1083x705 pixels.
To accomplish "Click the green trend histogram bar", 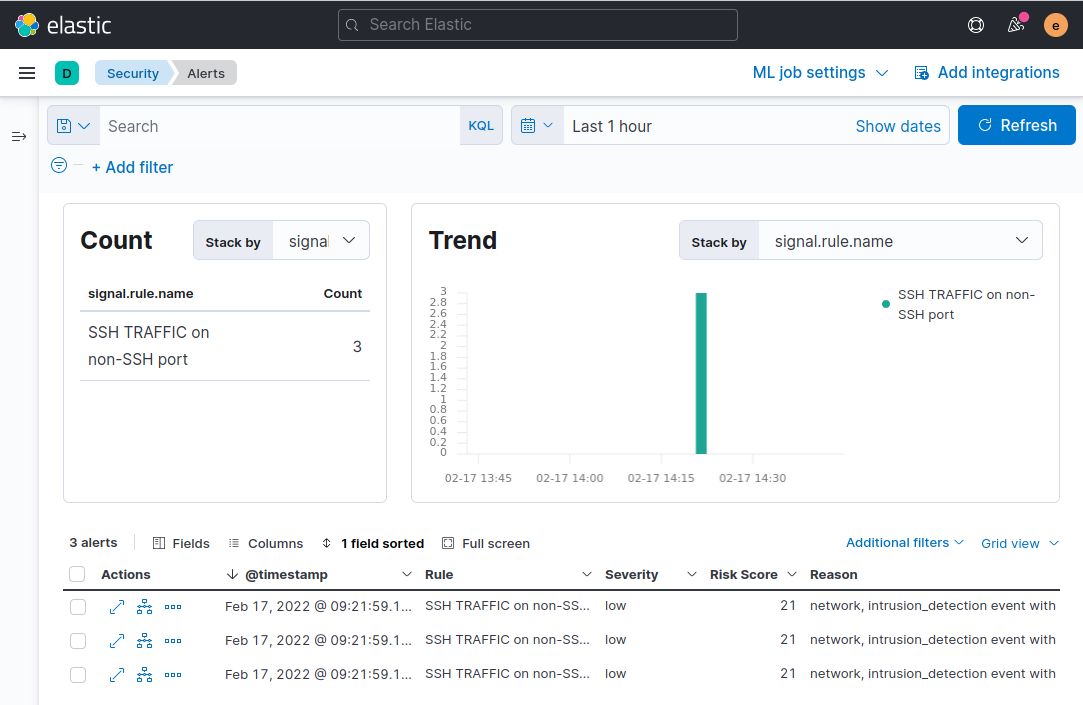I will coord(701,373).
